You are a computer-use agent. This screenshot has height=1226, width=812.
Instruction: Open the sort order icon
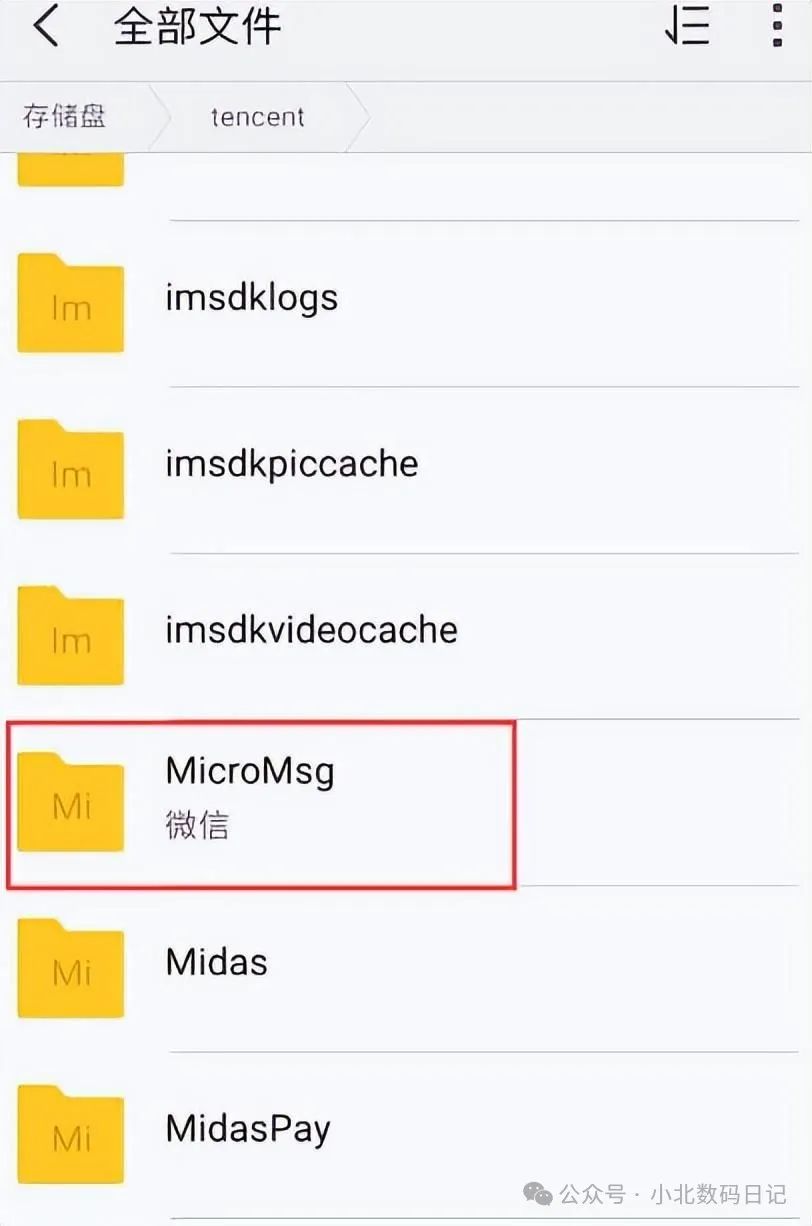pos(687,27)
